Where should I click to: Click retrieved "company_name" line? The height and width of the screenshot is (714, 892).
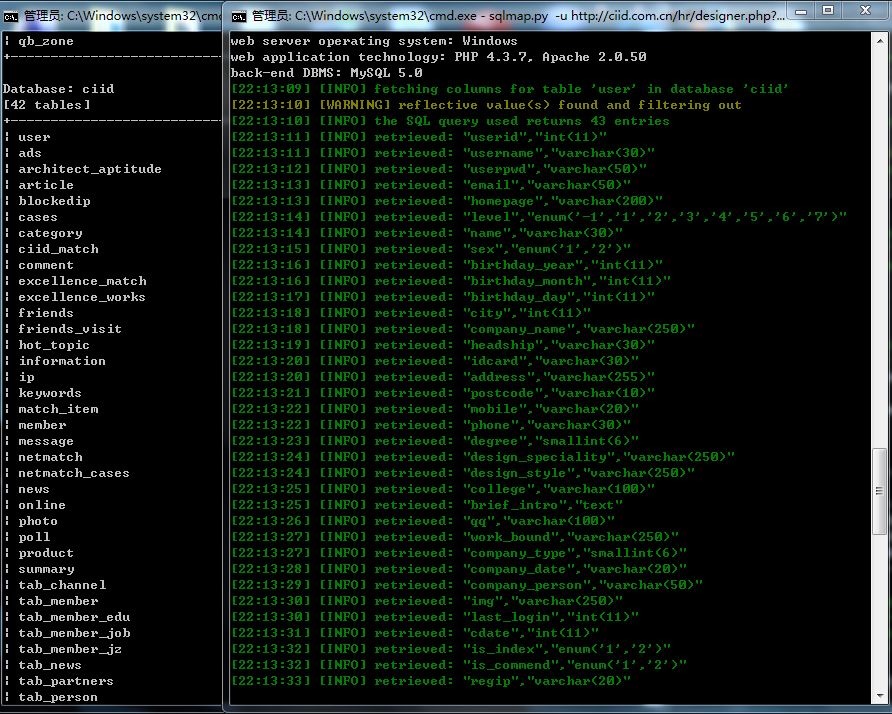(462, 329)
